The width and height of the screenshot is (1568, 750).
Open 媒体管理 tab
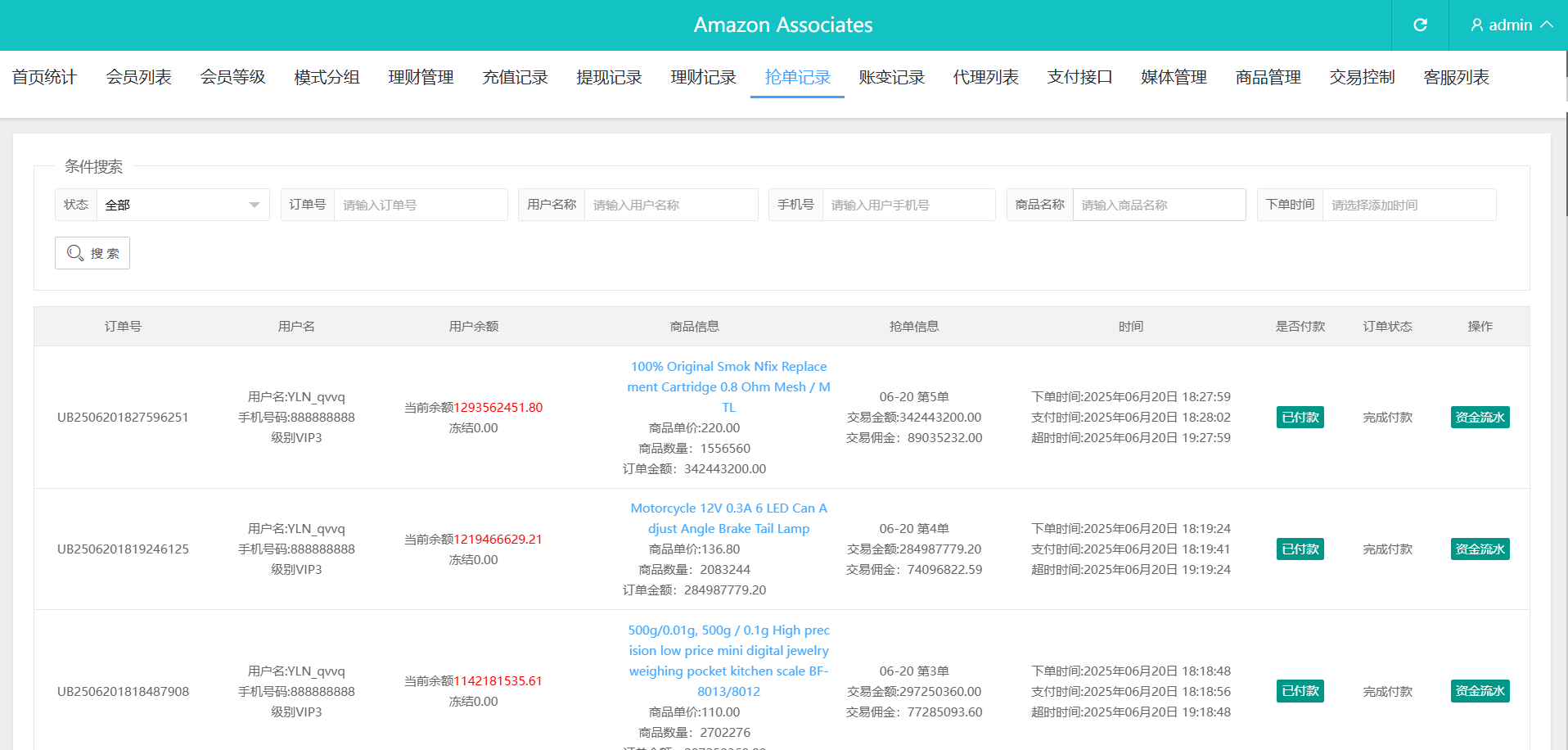pyautogui.click(x=1174, y=77)
